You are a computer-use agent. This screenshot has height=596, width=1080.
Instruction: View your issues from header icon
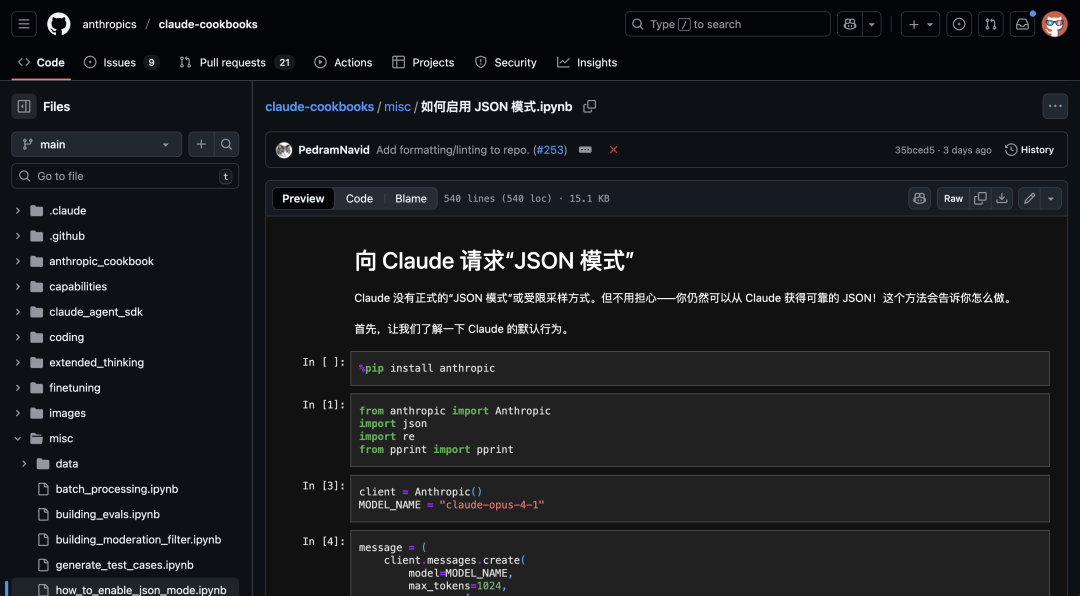[x=959, y=24]
